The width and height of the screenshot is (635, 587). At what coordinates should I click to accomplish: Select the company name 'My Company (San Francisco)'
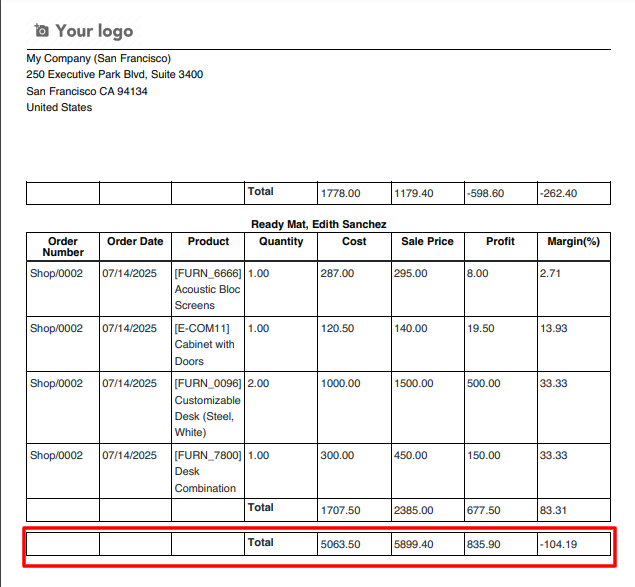tap(98, 58)
